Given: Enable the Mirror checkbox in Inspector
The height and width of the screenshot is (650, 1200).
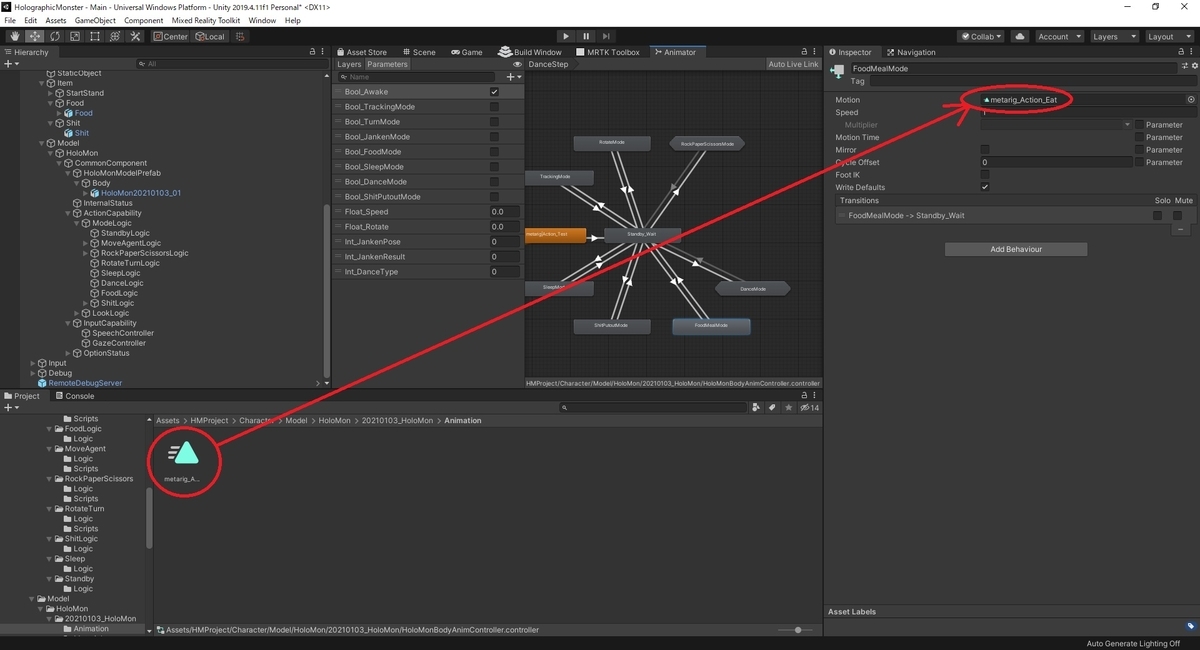Looking at the screenshot, I should pyautogui.click(x=985, y=150).
